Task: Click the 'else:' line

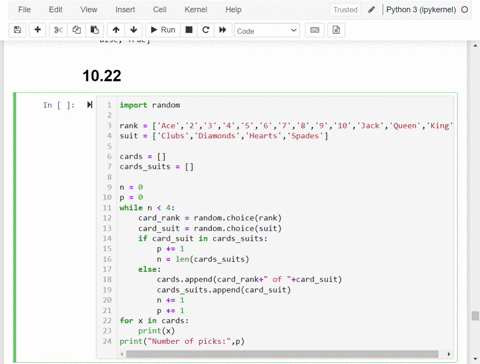Action: [149, 269]
